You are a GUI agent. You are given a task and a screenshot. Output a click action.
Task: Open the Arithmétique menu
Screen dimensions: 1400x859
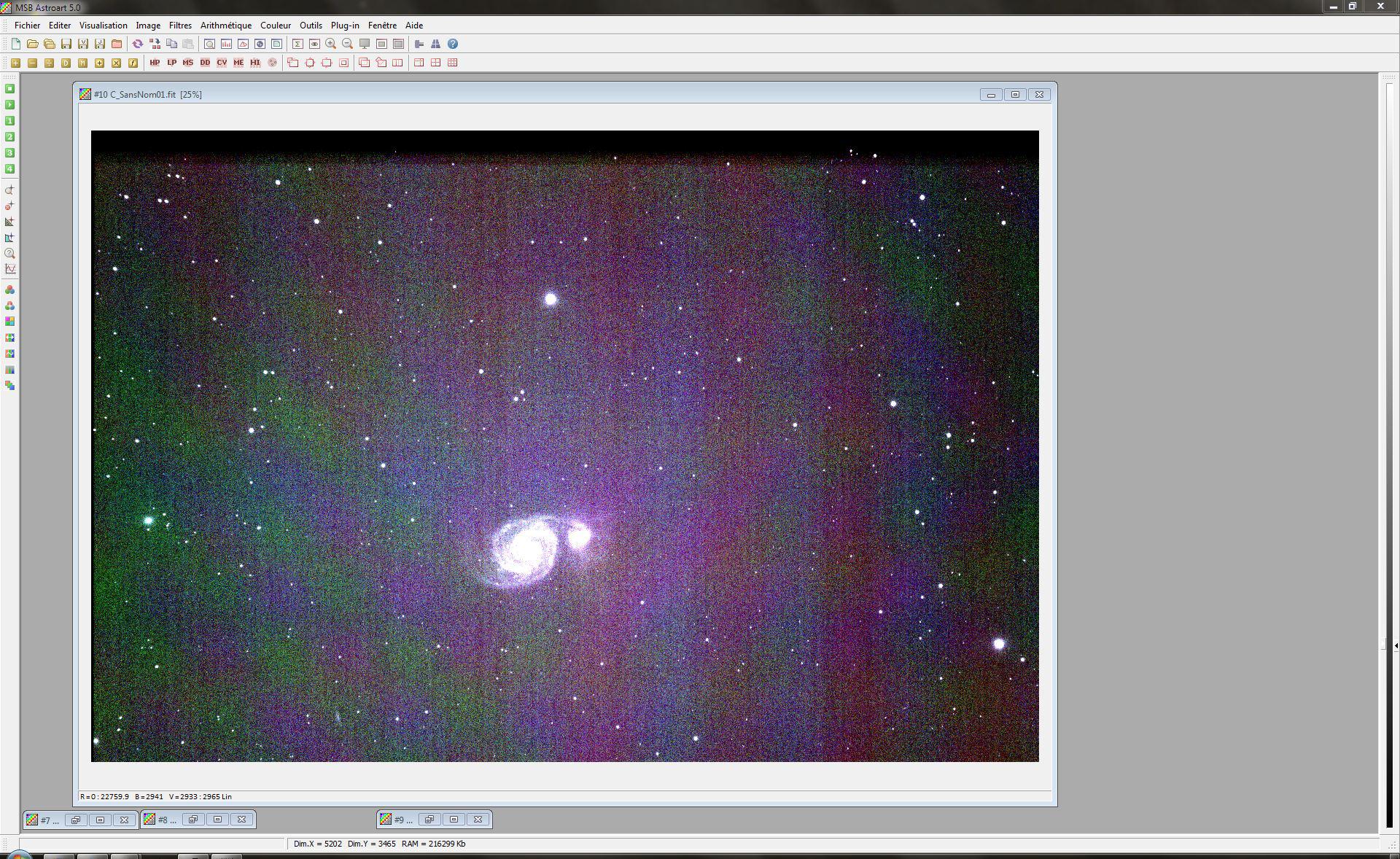(226, 25)
